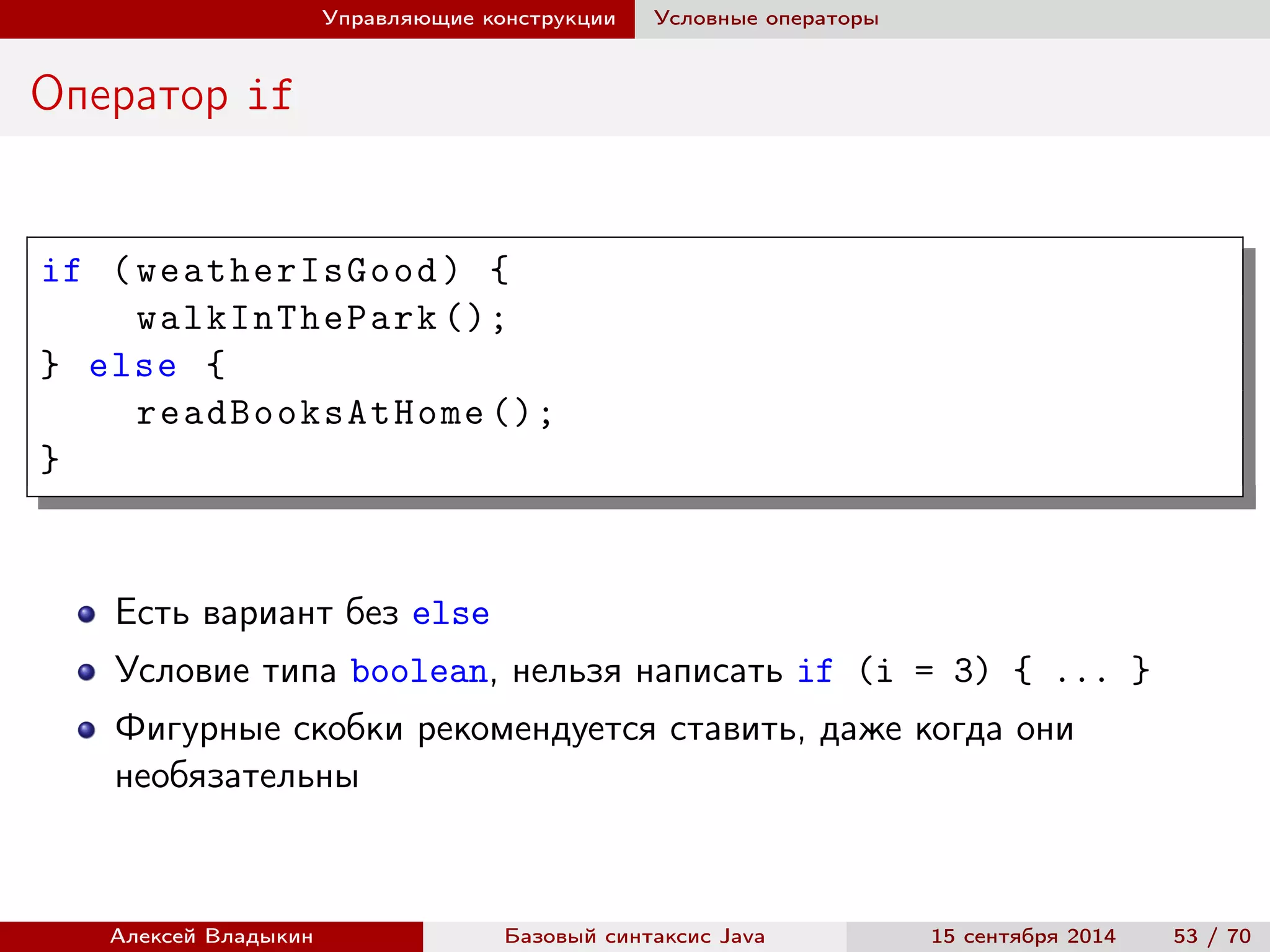Select the inline code 'if (i = 3) { ... }'

pos(973,671)
